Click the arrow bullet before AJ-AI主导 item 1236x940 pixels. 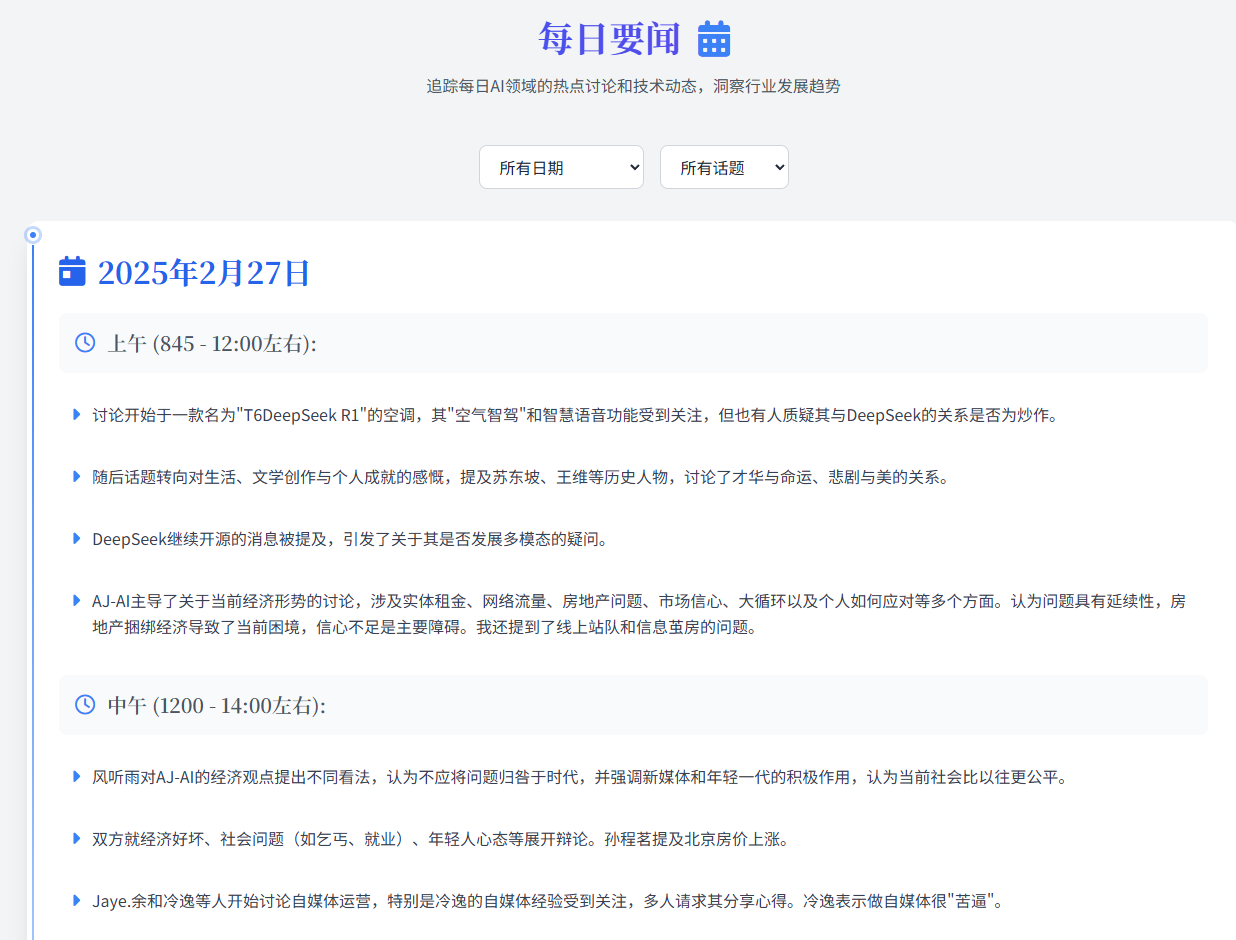(77, 600)
